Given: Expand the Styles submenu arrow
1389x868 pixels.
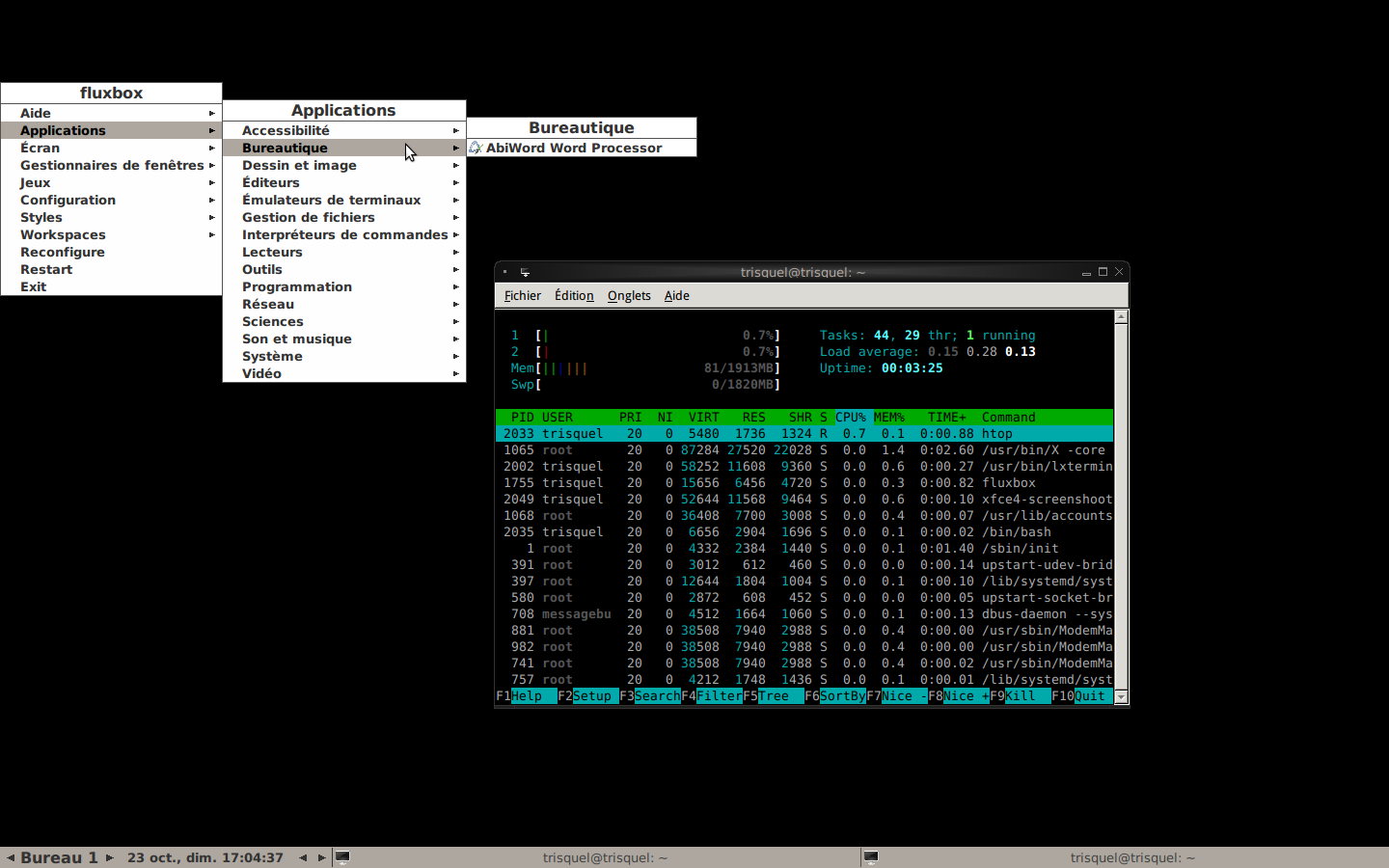Looking at the screenshot, I should point(211,217).
